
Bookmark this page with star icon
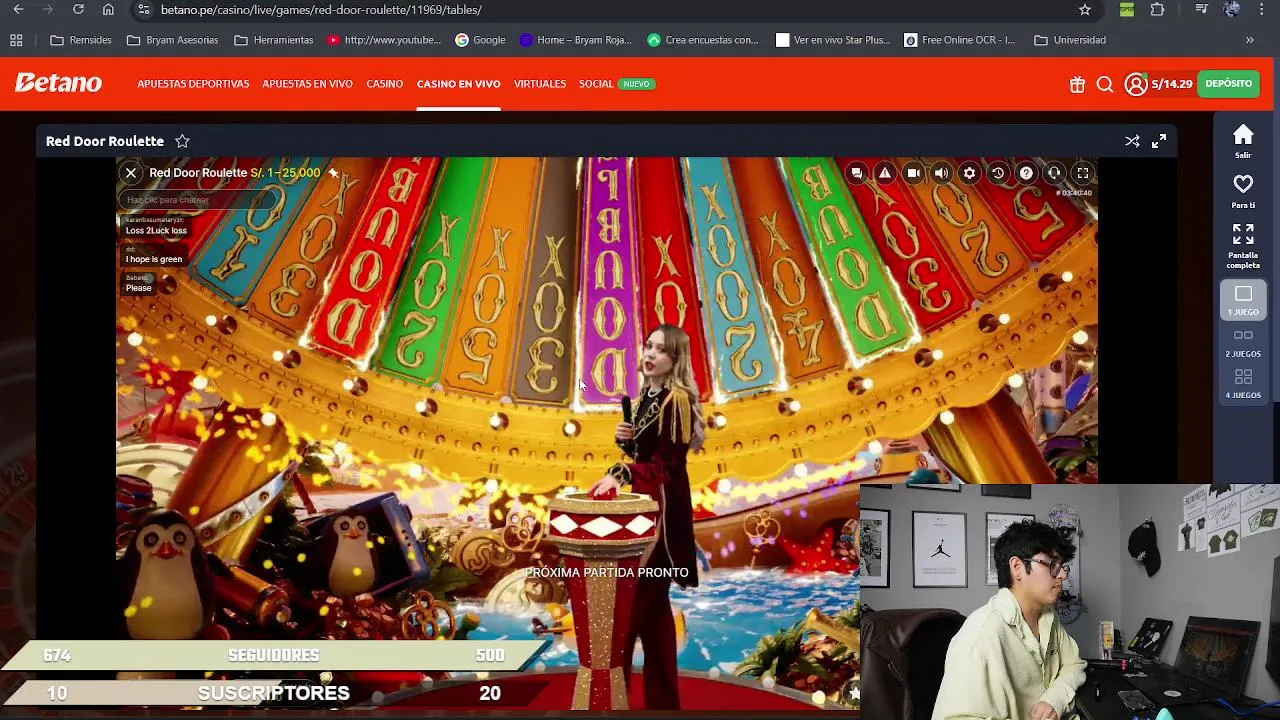1085,10
